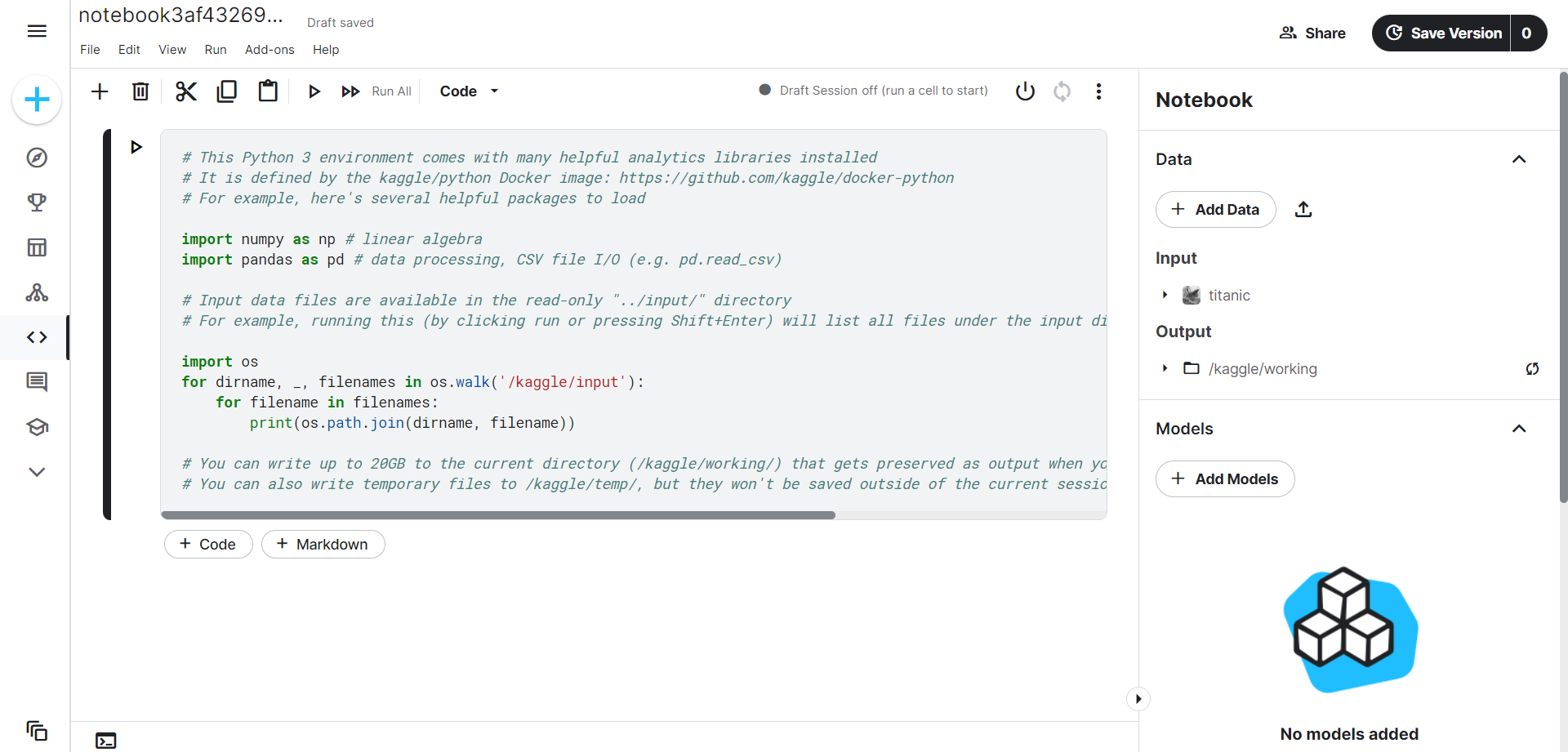
Task: Open the File menu
Action: coord(90,50)
